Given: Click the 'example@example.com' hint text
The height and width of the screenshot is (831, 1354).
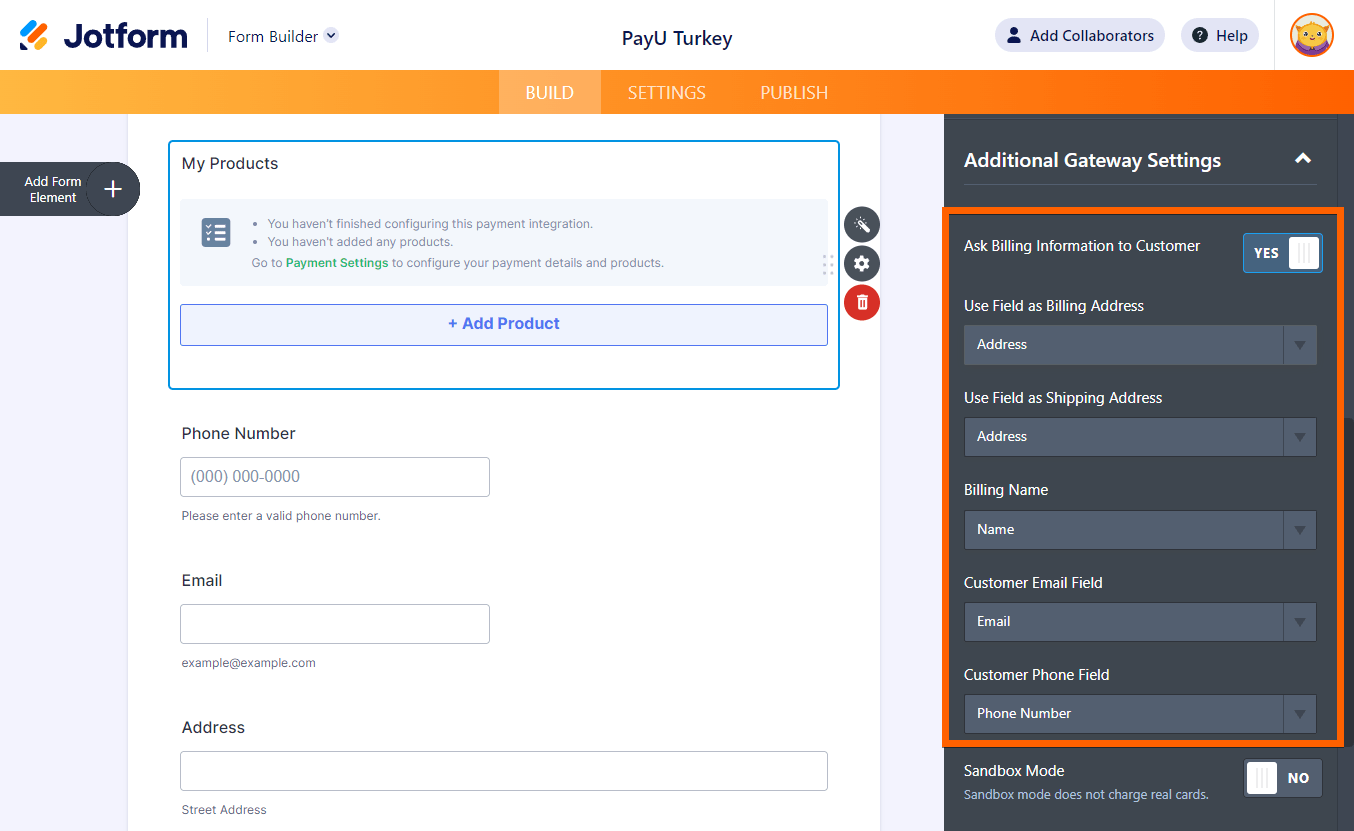Looking at the screenshot, I should 249,663.
